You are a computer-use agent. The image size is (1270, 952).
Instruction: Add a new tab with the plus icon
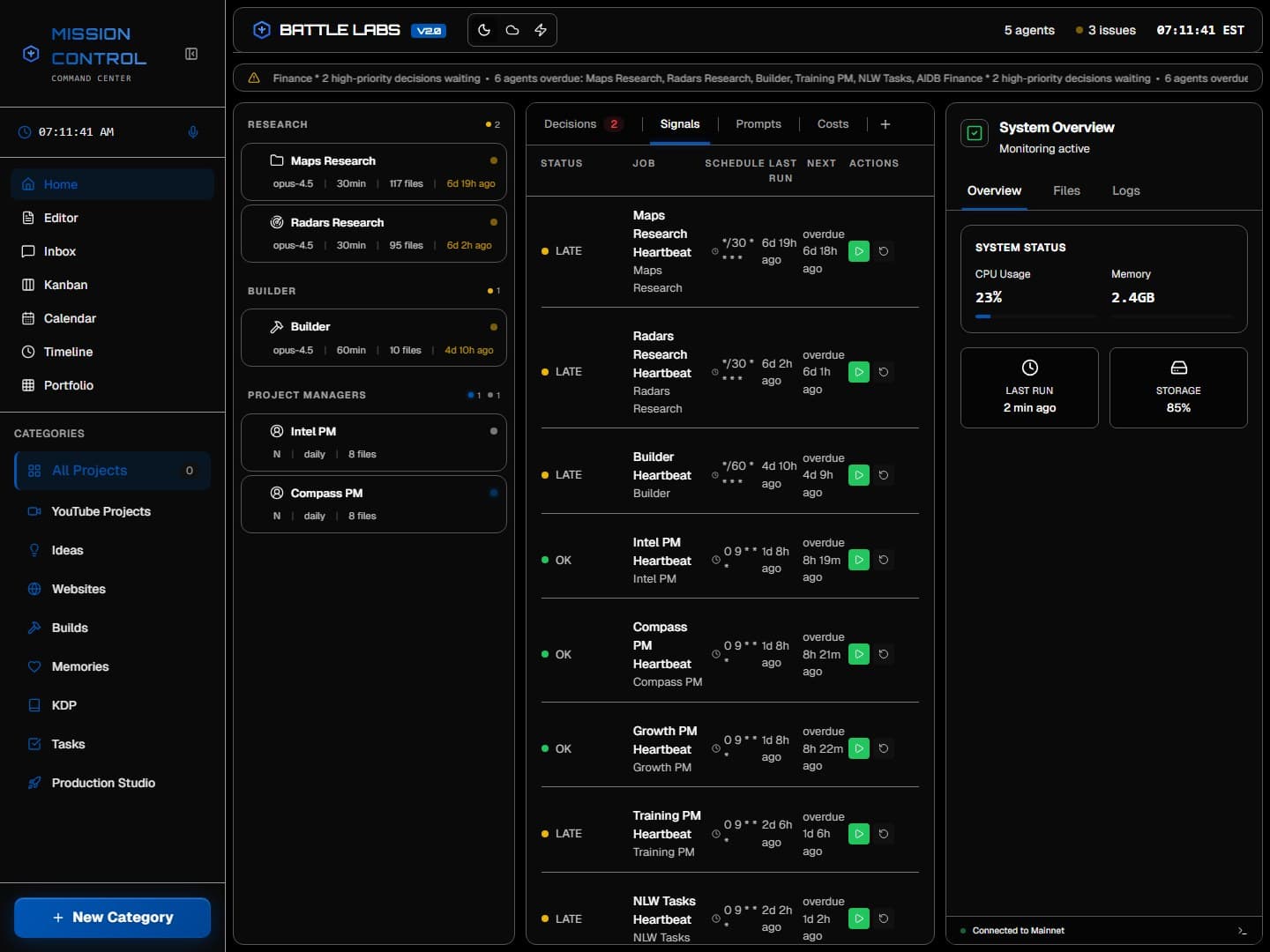(885, 124)
